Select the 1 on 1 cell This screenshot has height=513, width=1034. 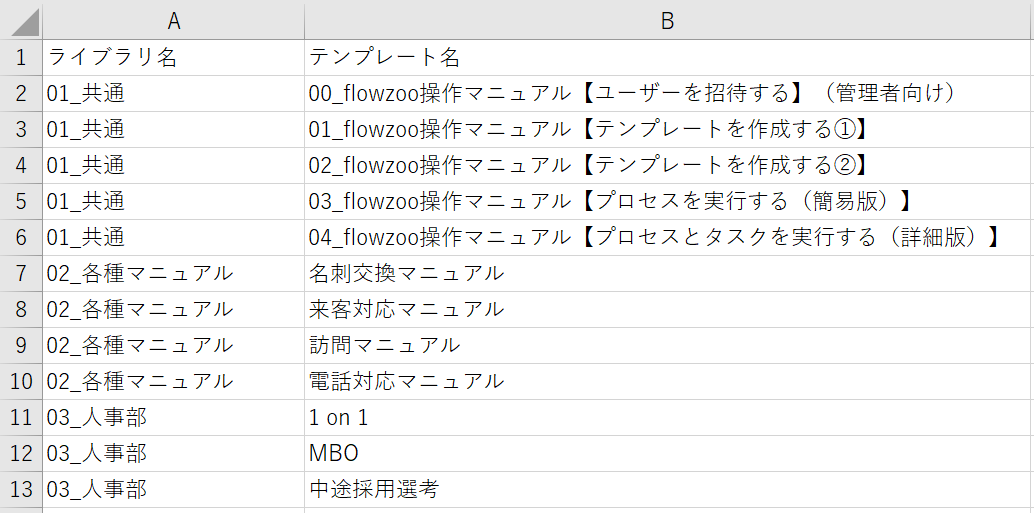pos(339,417)
